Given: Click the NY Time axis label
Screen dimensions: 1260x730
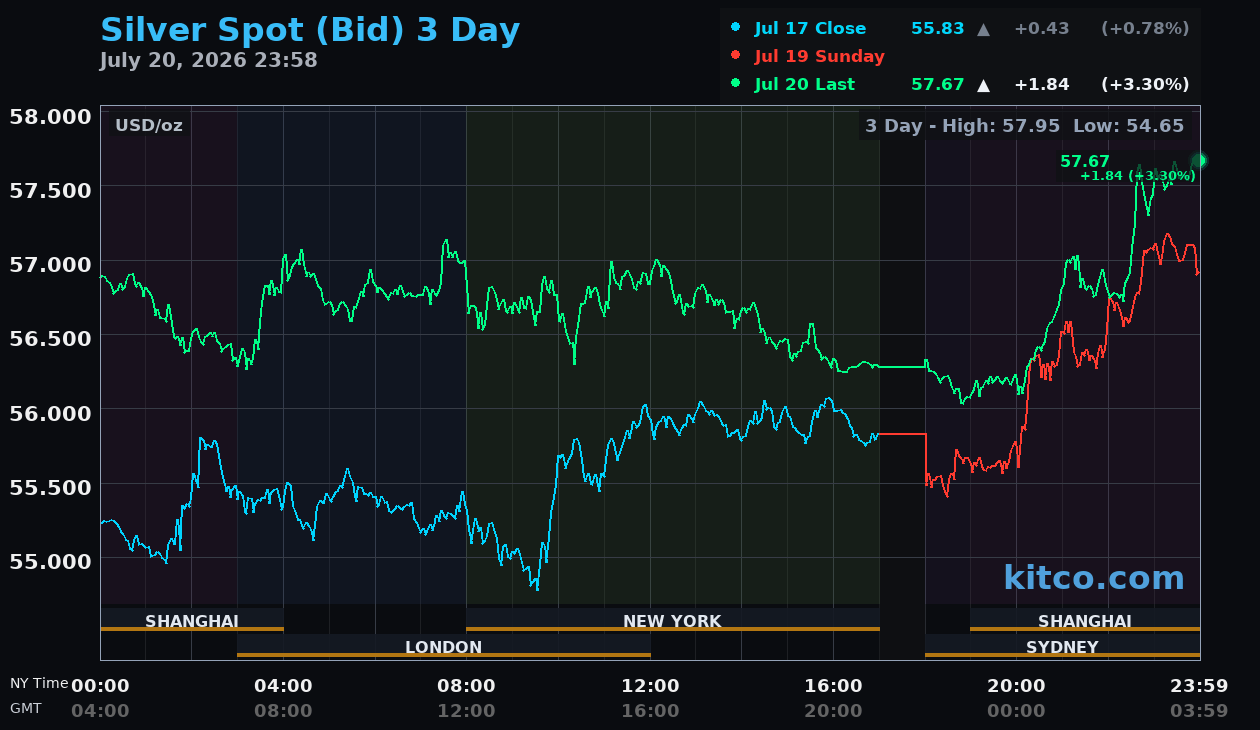Looking at the screenshot, I should [39, 683].
